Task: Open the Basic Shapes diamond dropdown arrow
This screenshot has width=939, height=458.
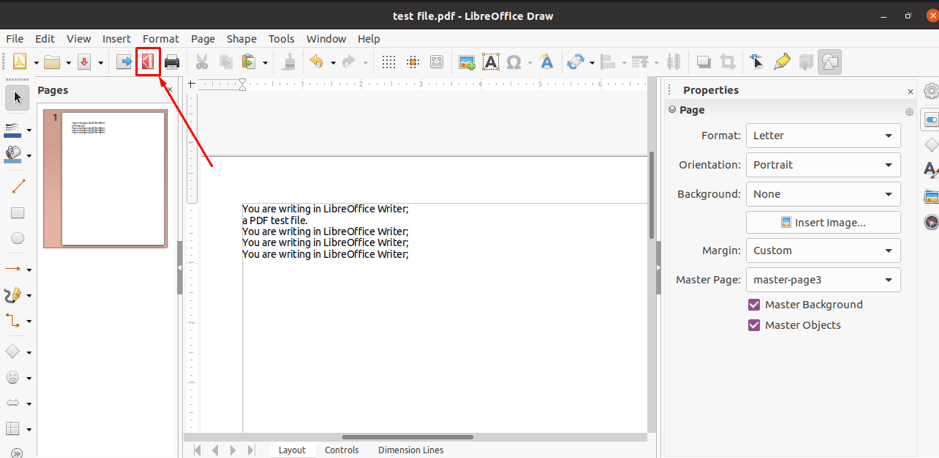Action: (x=29, y=352)
